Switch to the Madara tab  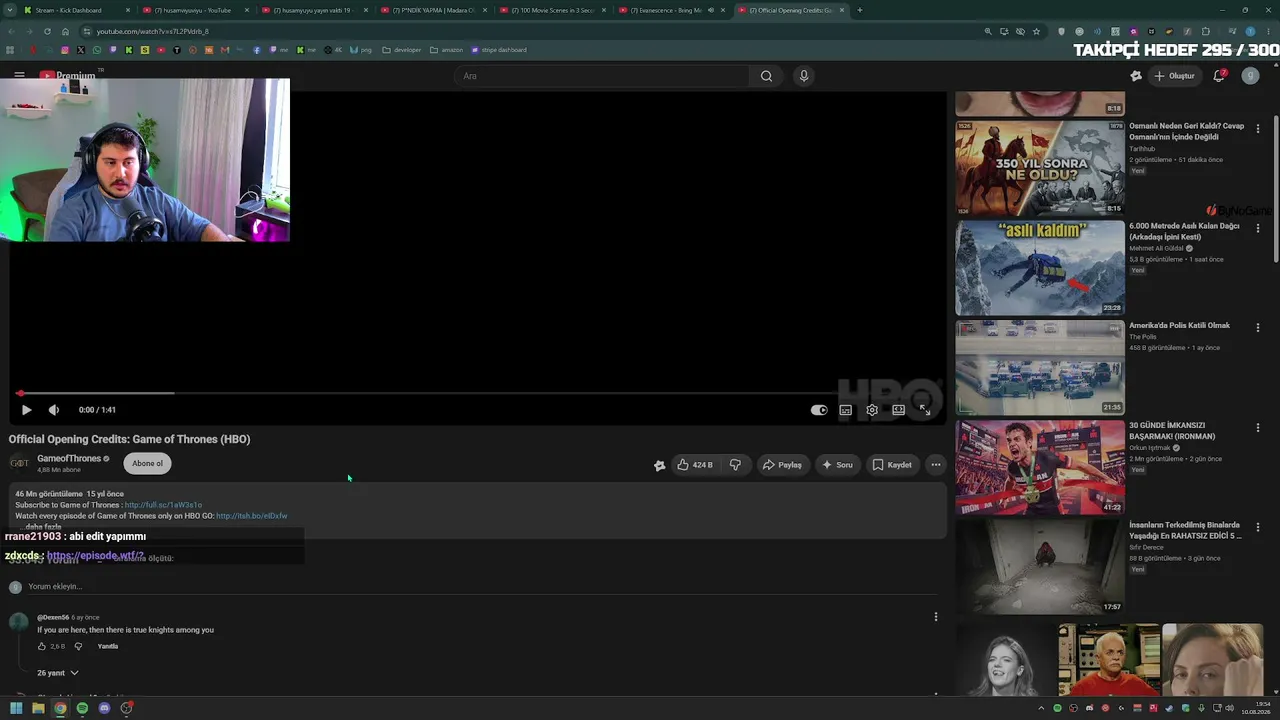click(432, 10)
